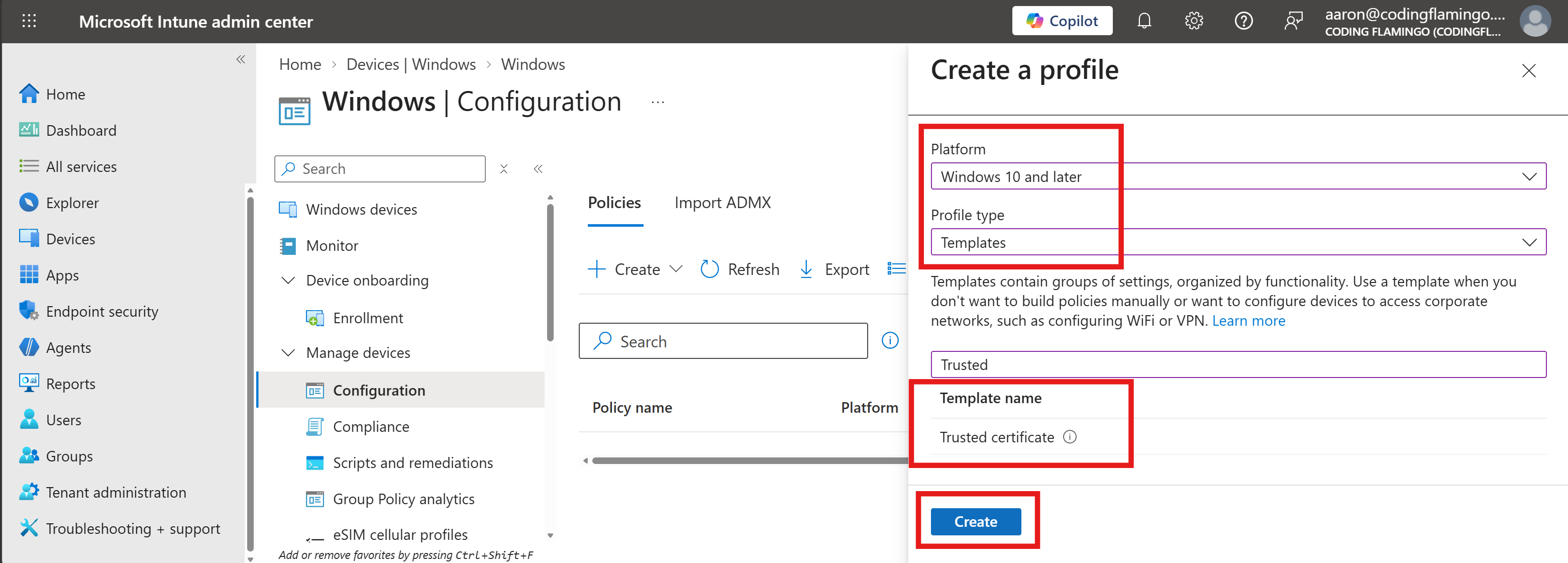Select Configuration menu item
The width and height of the screenshot is (1568, 563).
[401, 390]
